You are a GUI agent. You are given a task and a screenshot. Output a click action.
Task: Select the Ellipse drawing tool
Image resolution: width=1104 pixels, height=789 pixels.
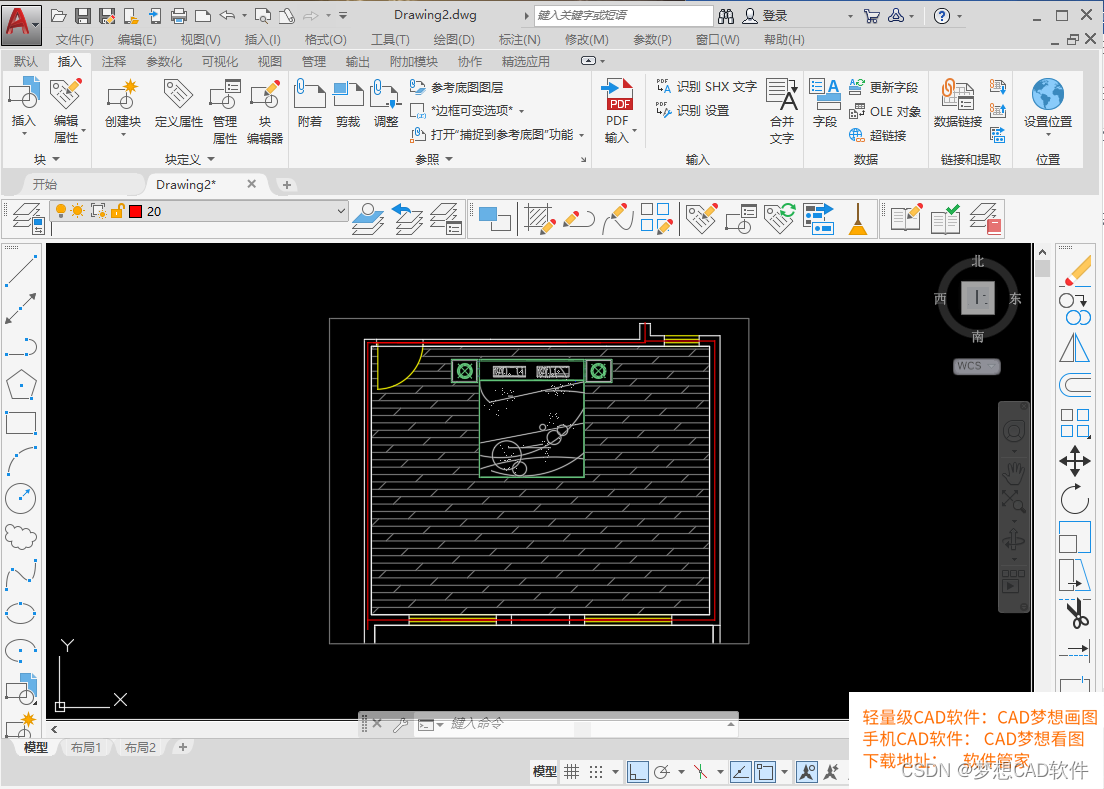pos(21,613)
